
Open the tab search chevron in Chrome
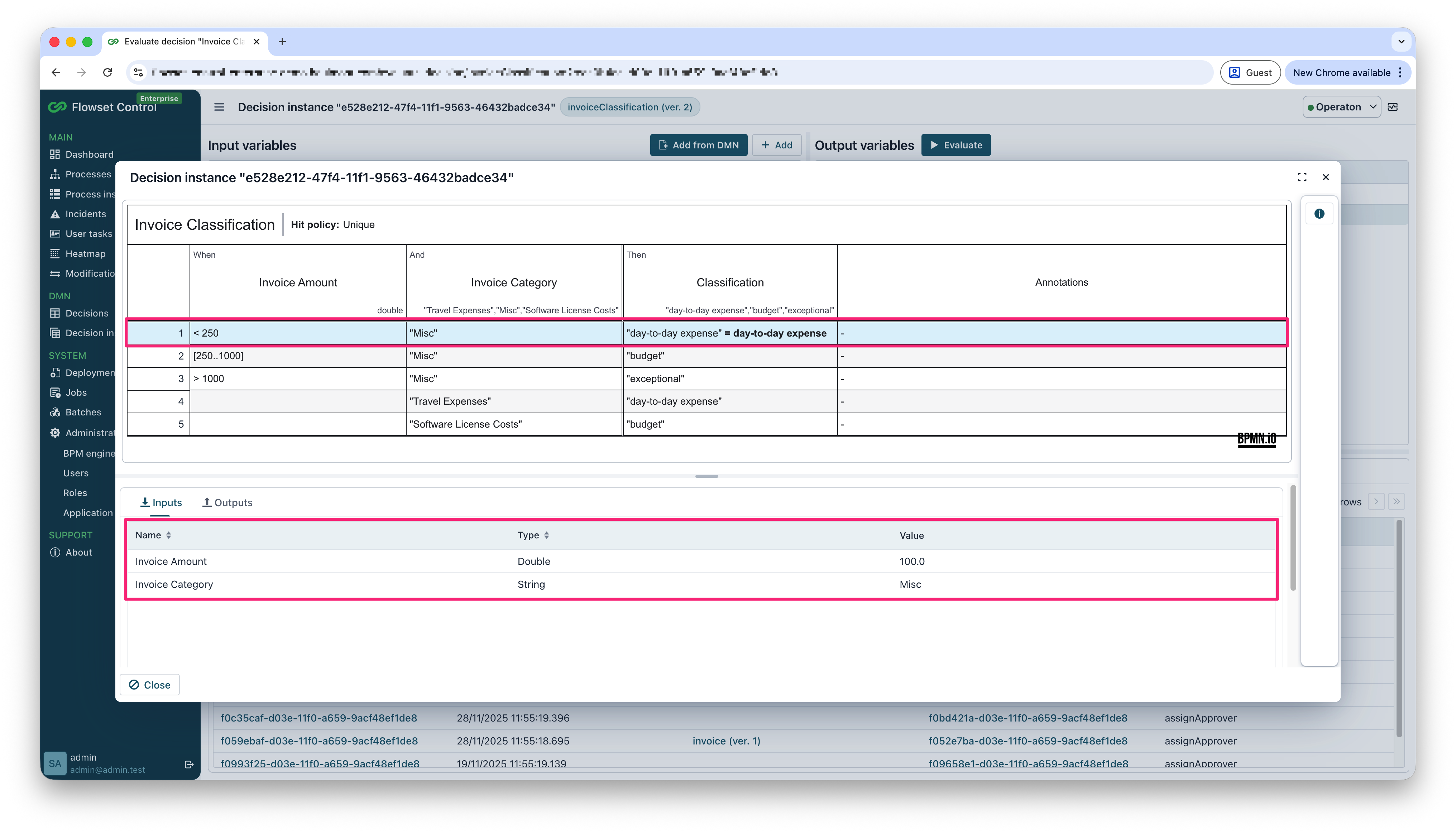tap(1401, 41)
